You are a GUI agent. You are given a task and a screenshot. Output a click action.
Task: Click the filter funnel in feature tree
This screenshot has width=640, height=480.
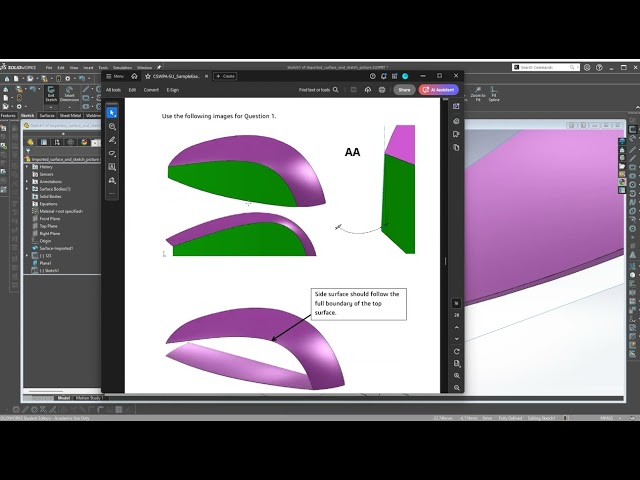(28, 151)
